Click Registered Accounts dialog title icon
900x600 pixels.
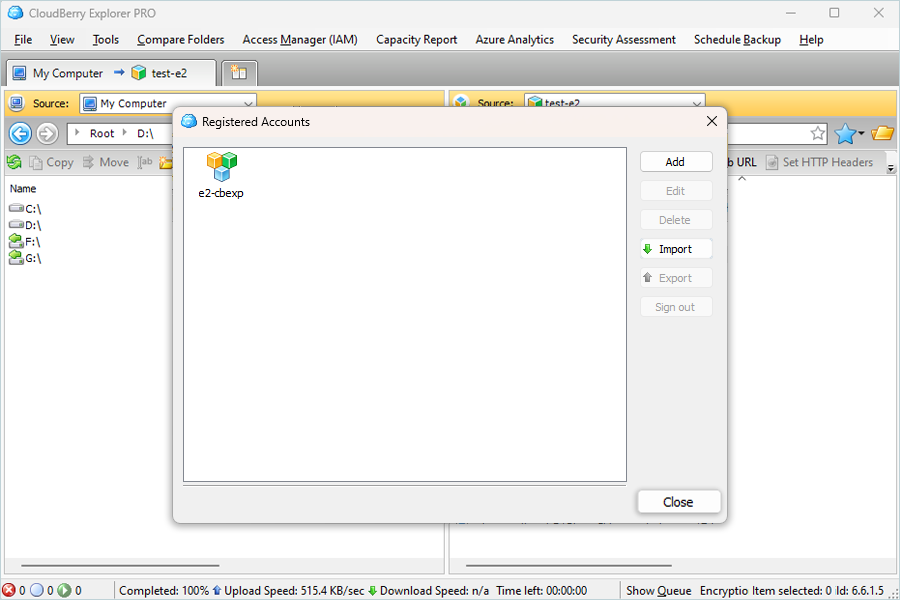[x=189, y=121]
